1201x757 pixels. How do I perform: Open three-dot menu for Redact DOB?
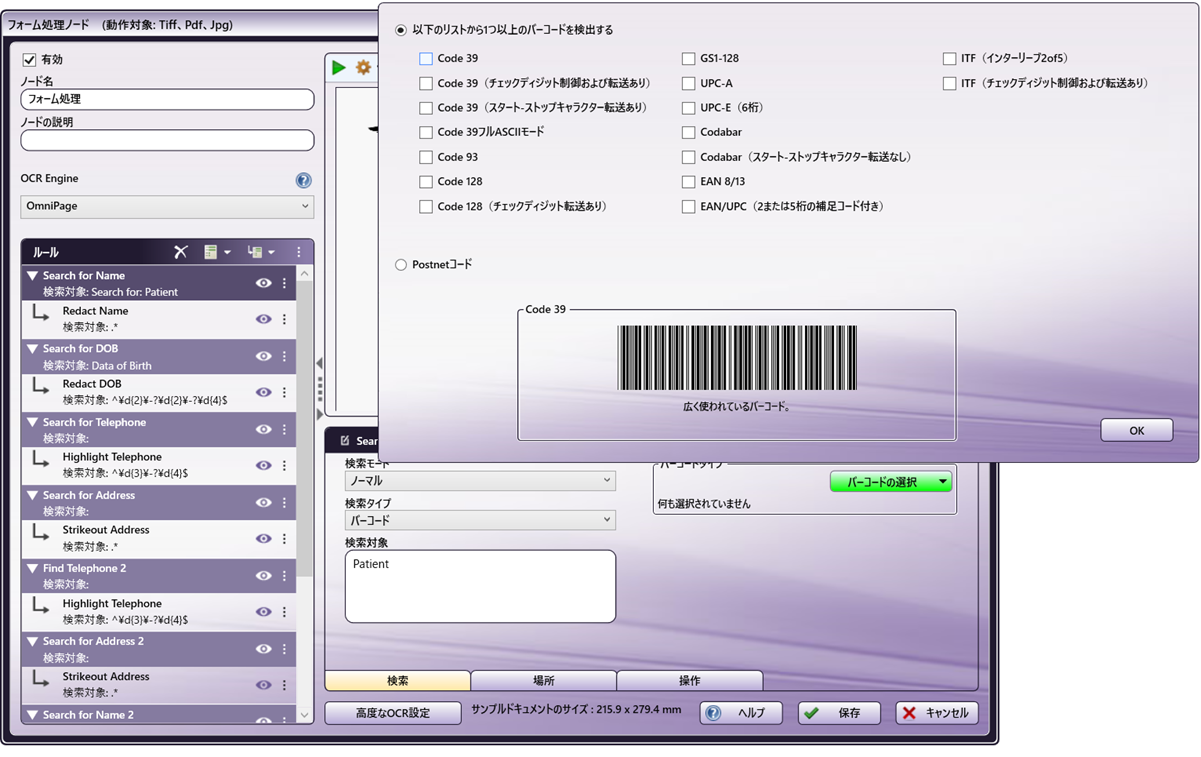click(284, 392)
